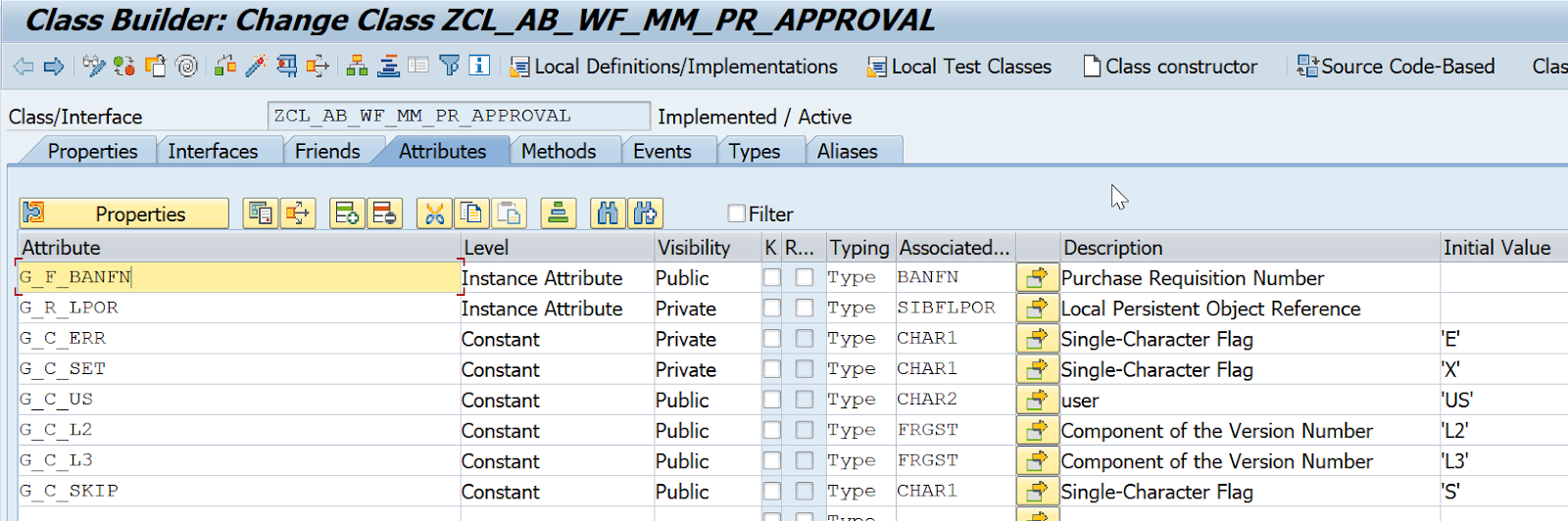
Task: Click the top toolbar funnel filter icon
Action: coord(450,67)
